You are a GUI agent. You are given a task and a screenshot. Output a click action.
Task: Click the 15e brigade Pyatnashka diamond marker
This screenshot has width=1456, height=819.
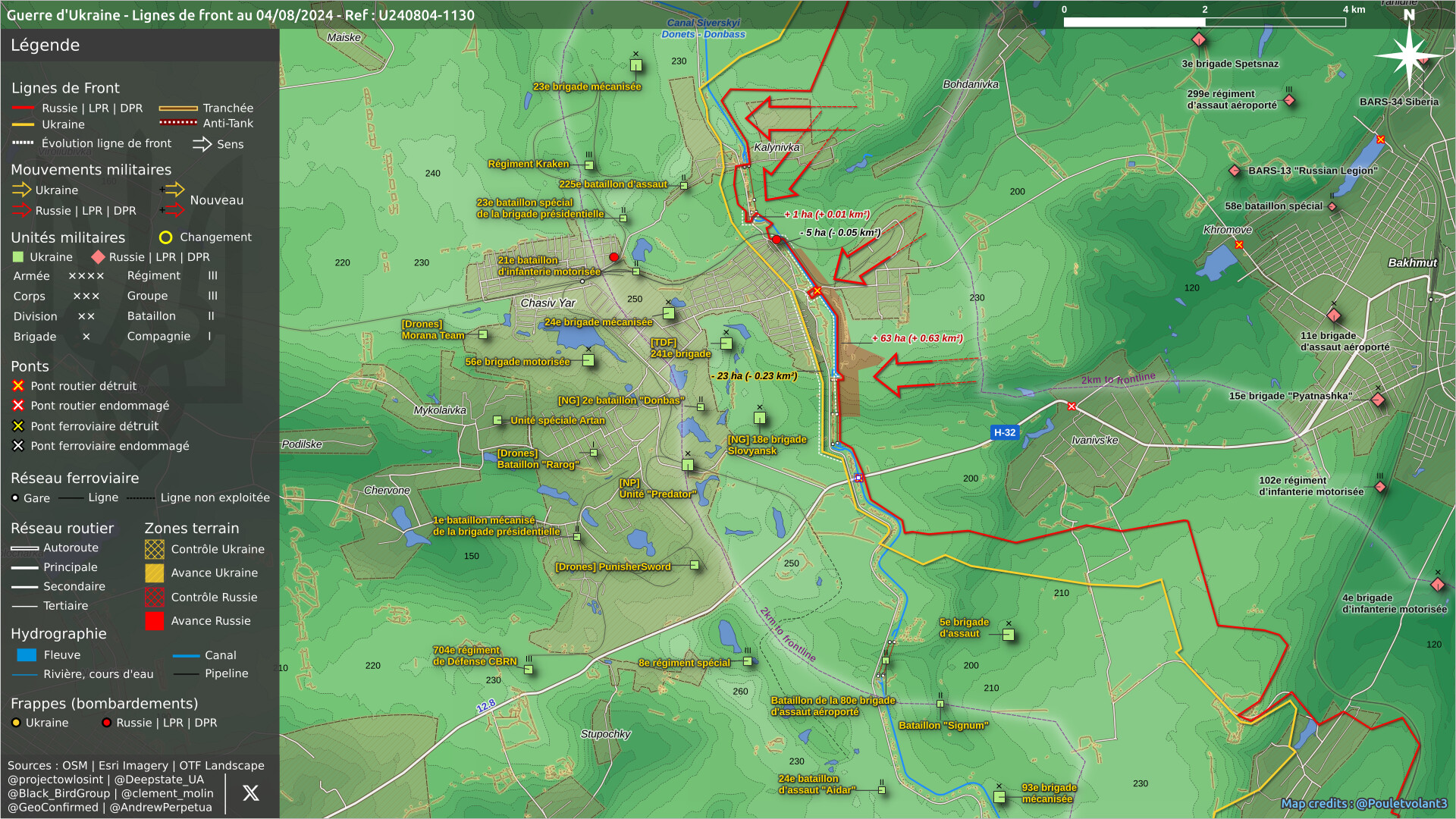1378,400
